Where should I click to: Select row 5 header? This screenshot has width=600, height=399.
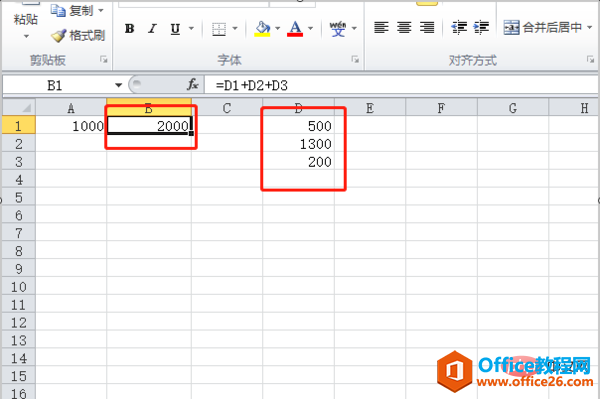pos(19,197)
